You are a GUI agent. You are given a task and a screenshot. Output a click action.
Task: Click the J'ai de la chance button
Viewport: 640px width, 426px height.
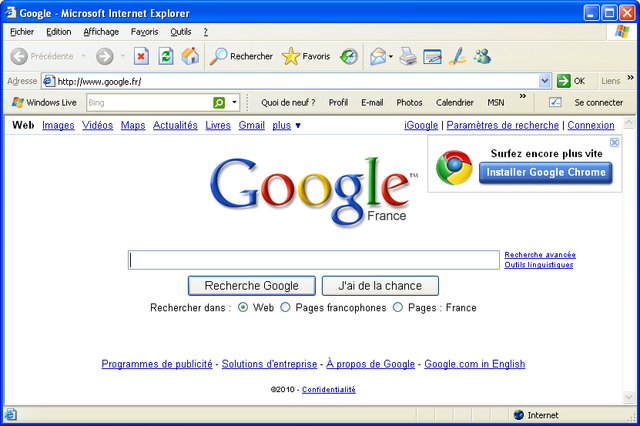pyautogui.click(x=380, y=286)
